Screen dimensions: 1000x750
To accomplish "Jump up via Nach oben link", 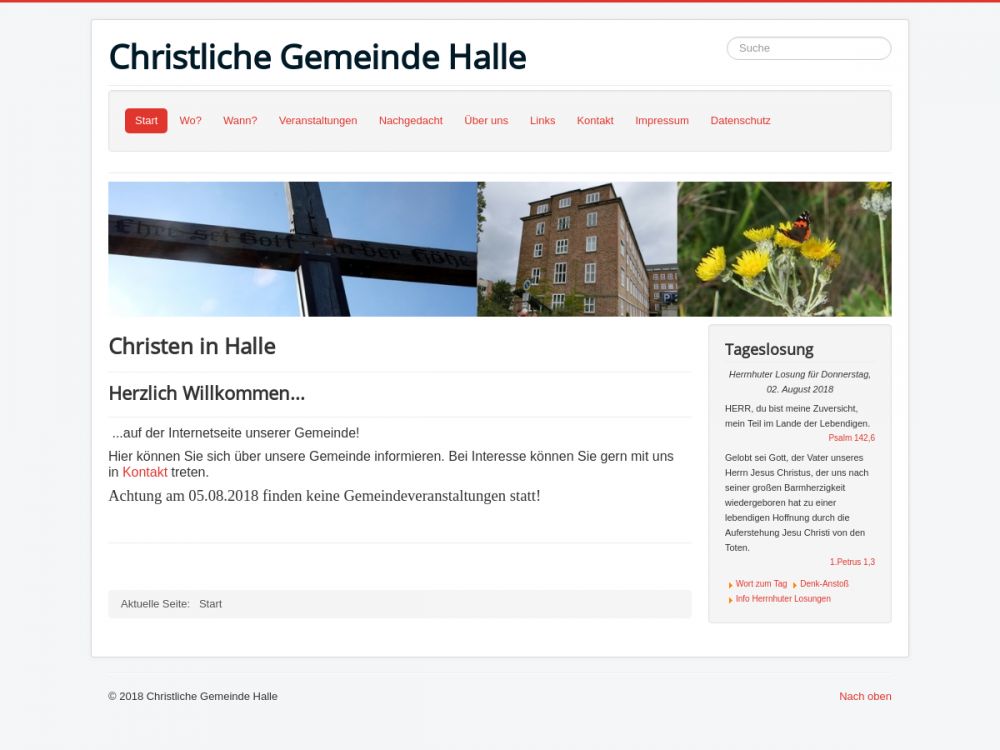I will pyautogui.click(x=865, y=696).
